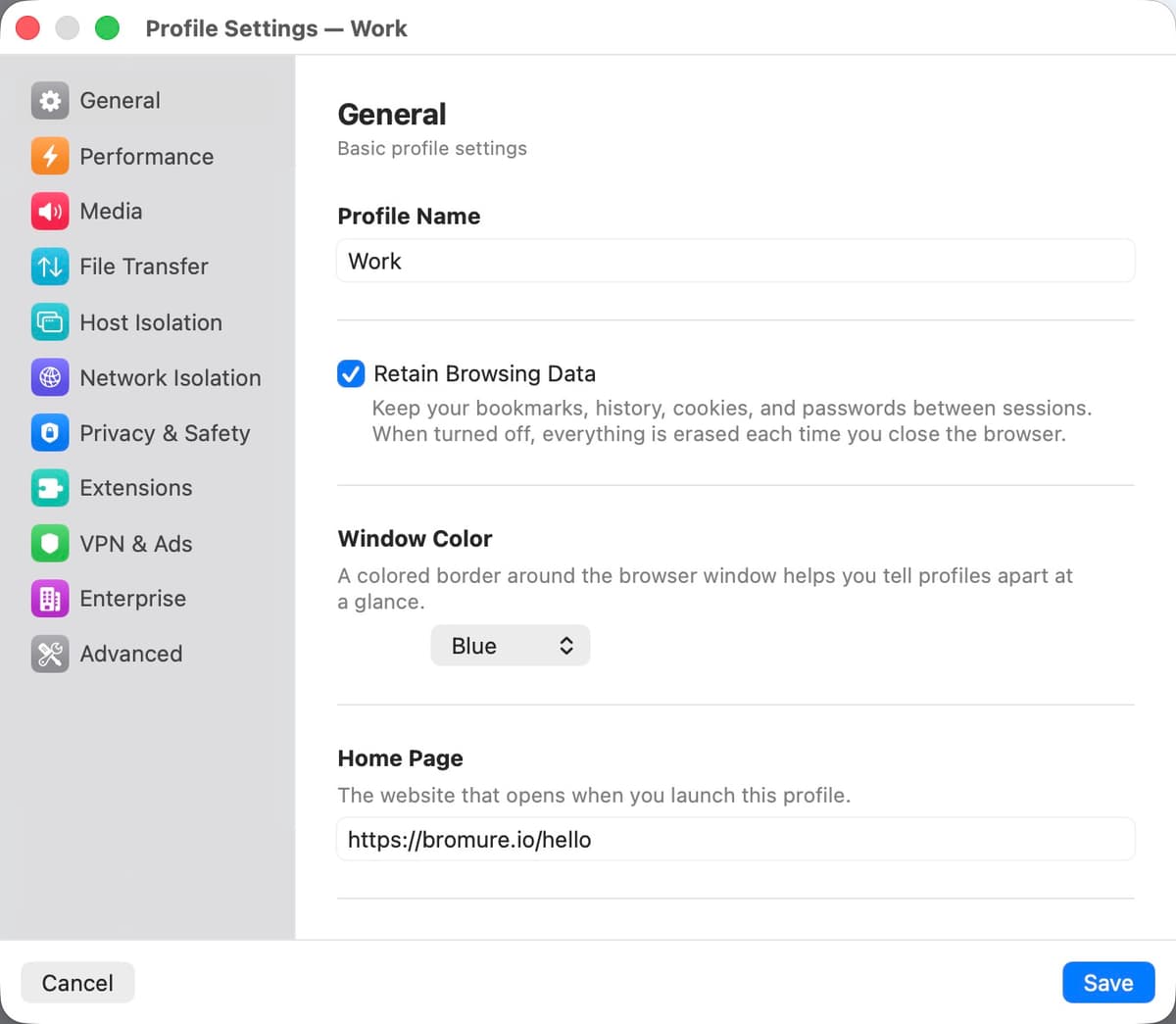Click the Cancel button
This screenshot has width=1176, height=1024.
77,983
